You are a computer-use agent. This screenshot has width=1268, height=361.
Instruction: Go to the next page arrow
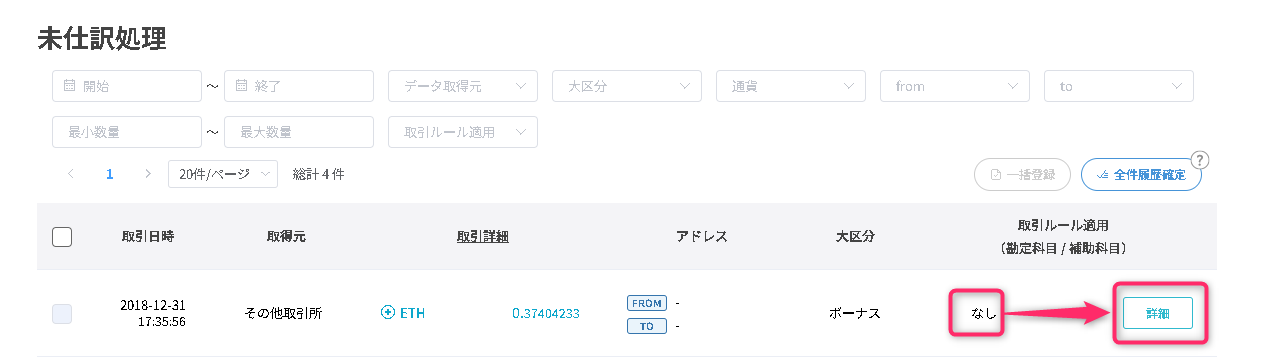point(148,174)
